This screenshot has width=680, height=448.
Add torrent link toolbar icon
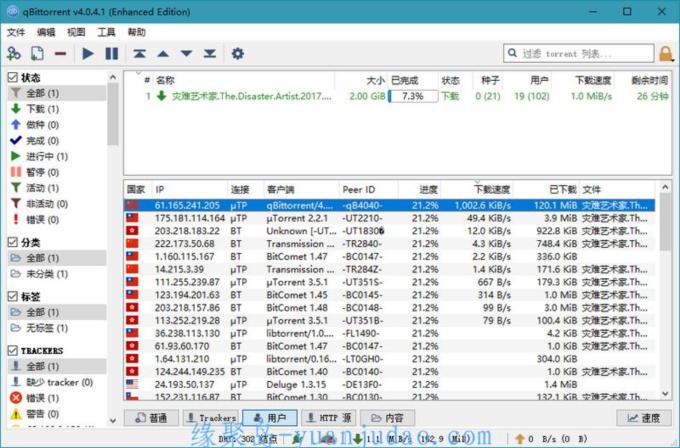(x=14, y=54)
